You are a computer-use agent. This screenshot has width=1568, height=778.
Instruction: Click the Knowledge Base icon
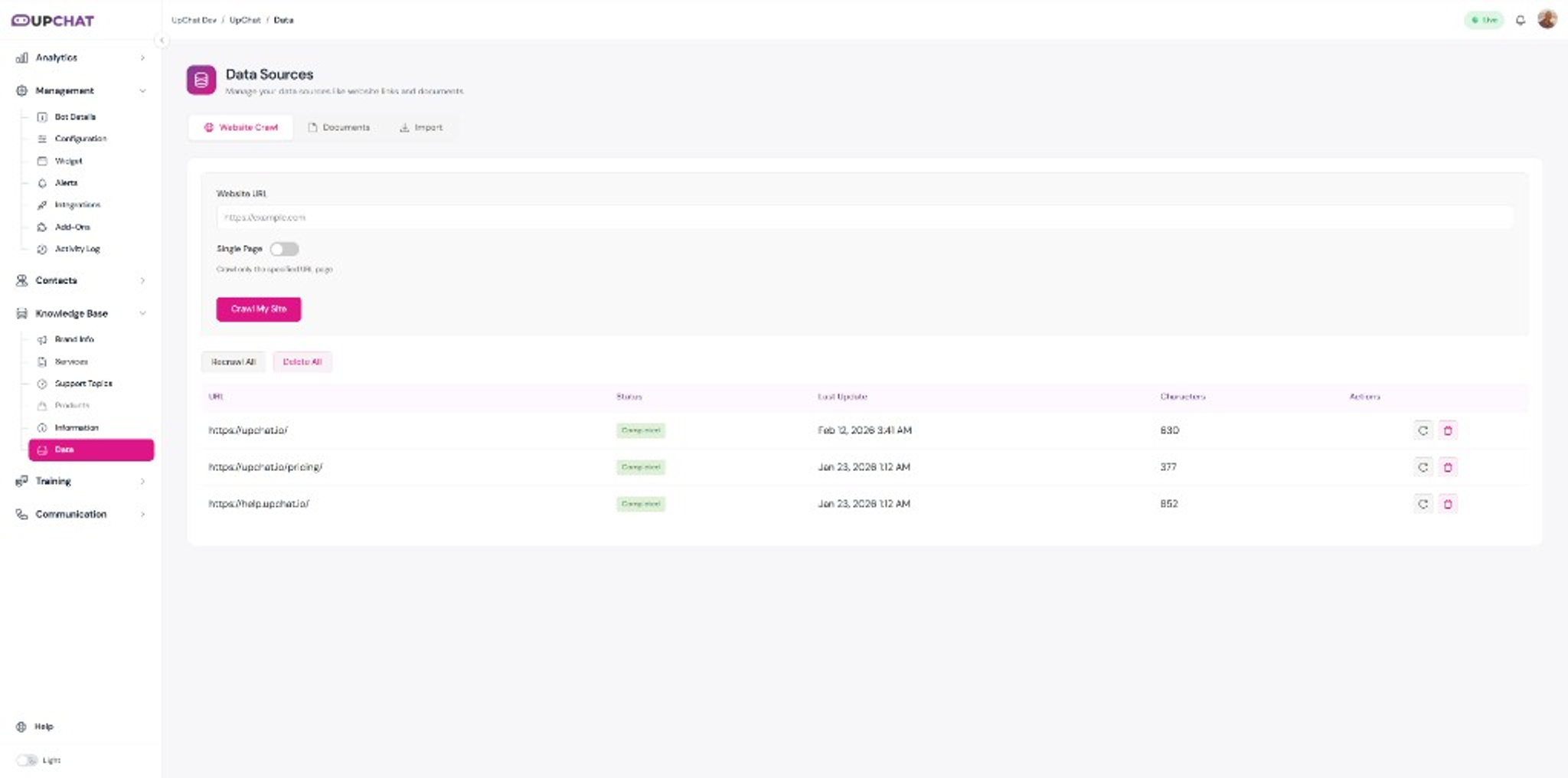(21, 313)
